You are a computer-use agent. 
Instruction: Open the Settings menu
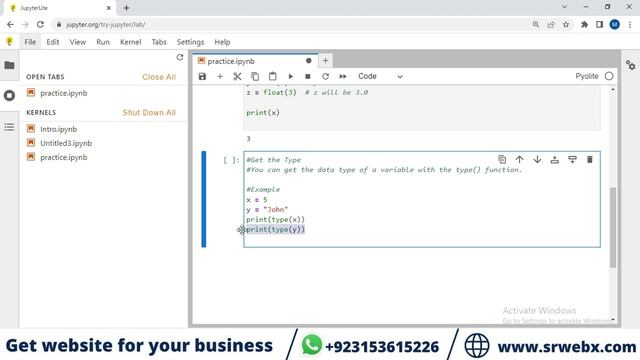190,42
